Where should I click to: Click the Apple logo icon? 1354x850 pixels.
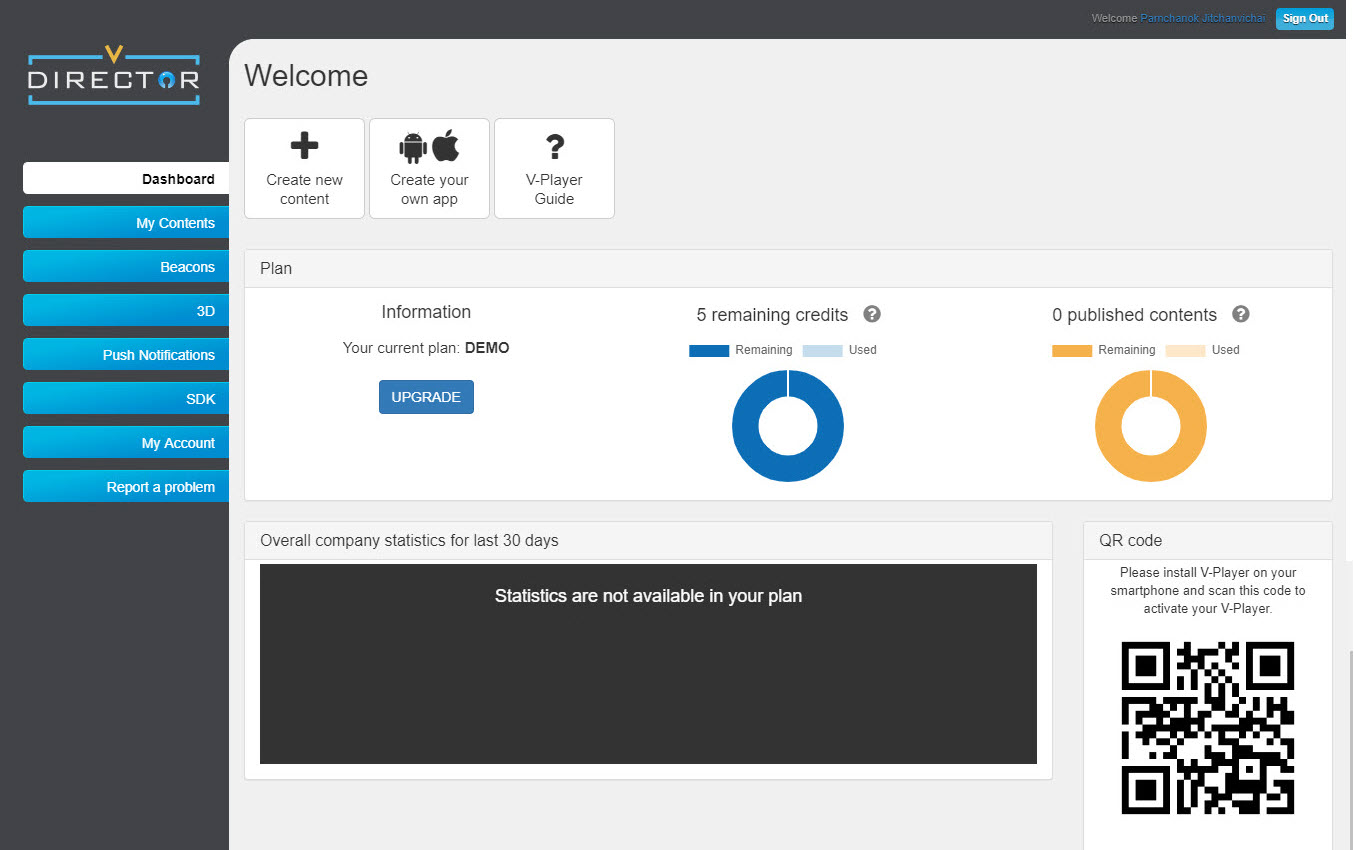pyautogui.click(x=446, y=146)
